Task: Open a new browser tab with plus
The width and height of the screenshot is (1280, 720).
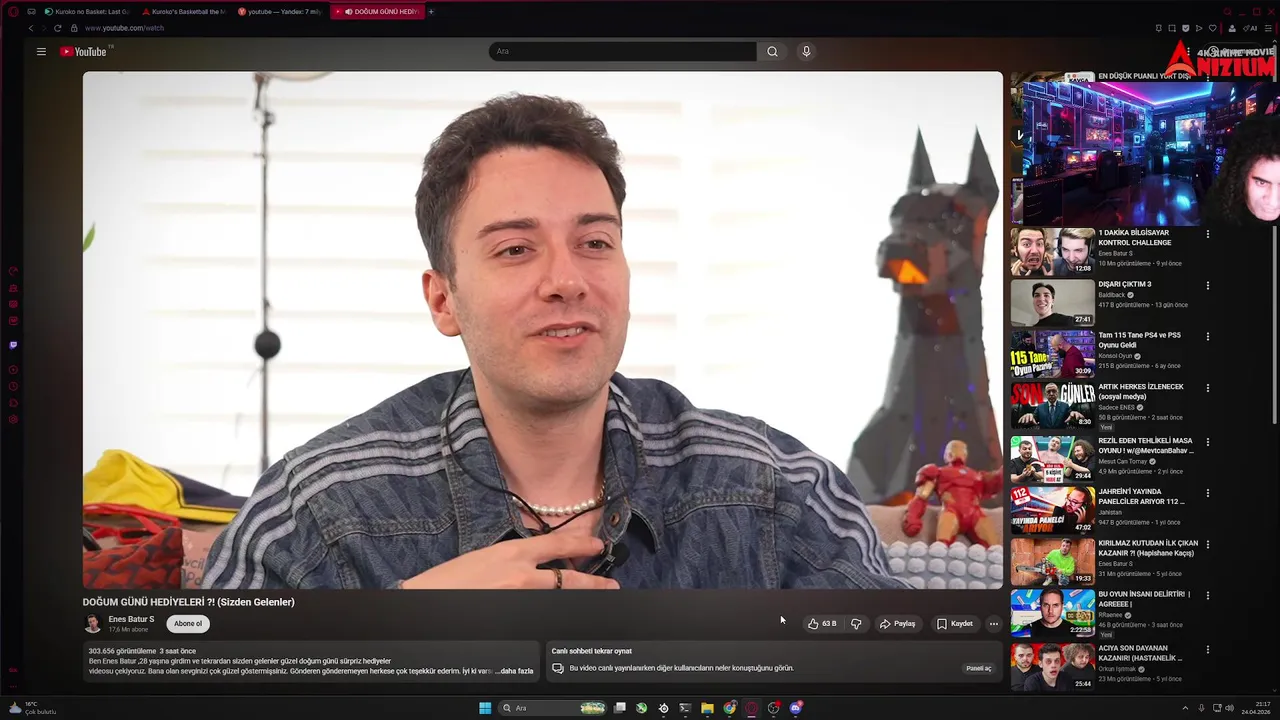Action: (x=431, y=11)
